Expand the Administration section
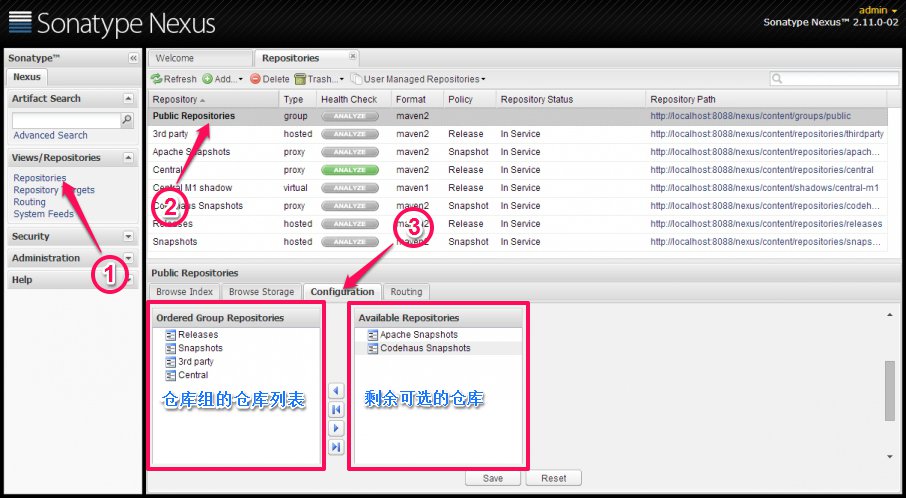 click(128, 258)
